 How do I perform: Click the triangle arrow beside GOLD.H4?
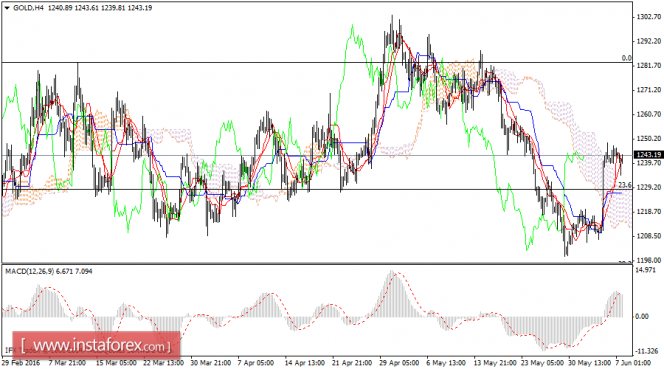click(x=7, y=8)
